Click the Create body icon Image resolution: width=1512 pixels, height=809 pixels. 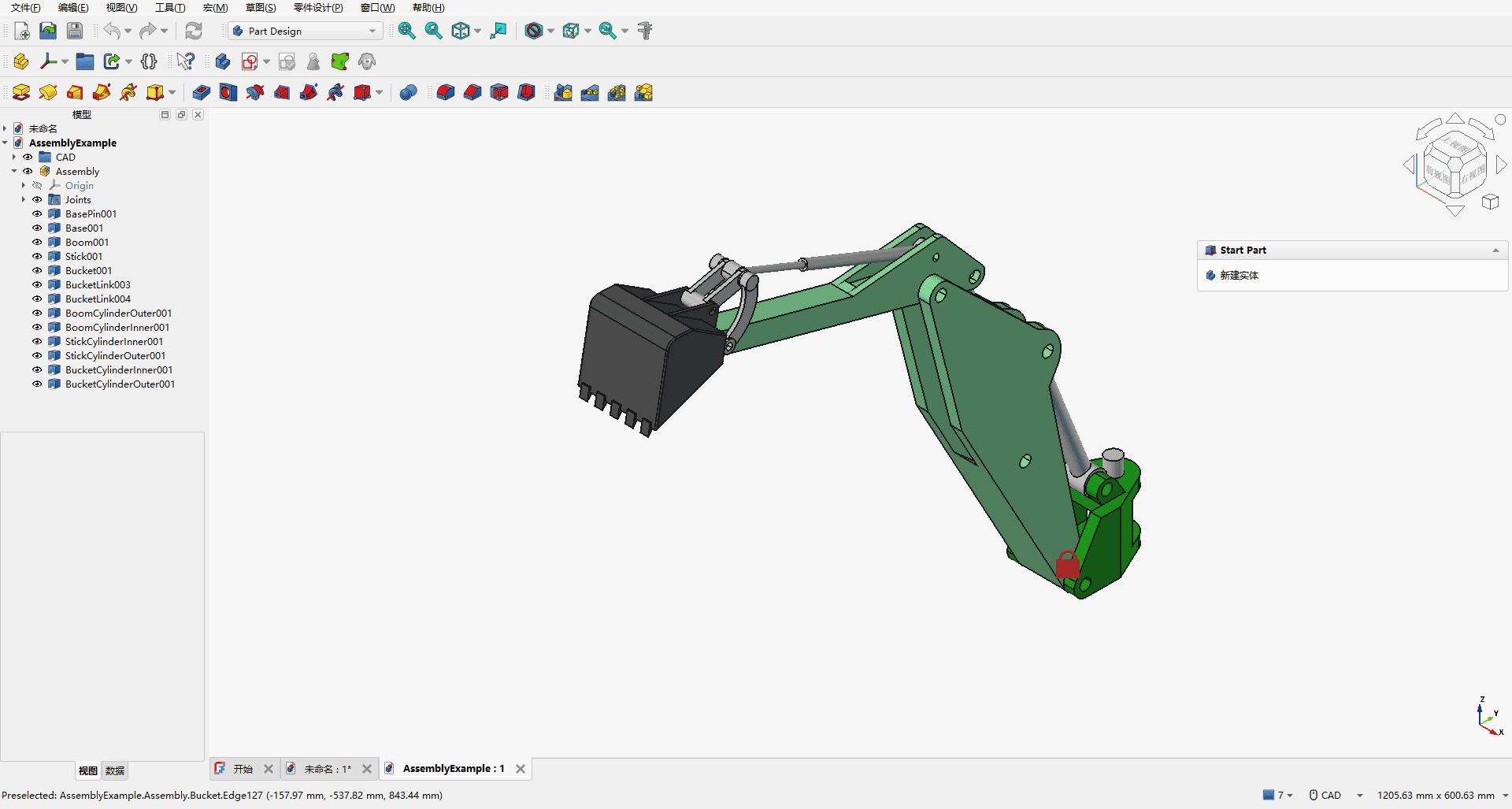point(223,61)
